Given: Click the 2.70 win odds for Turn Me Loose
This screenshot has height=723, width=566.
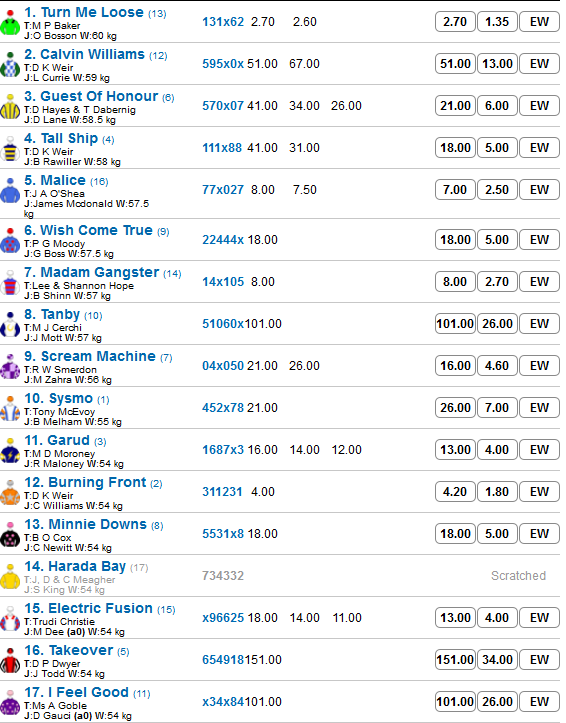Looking at the screenshot, I should 455,22.
